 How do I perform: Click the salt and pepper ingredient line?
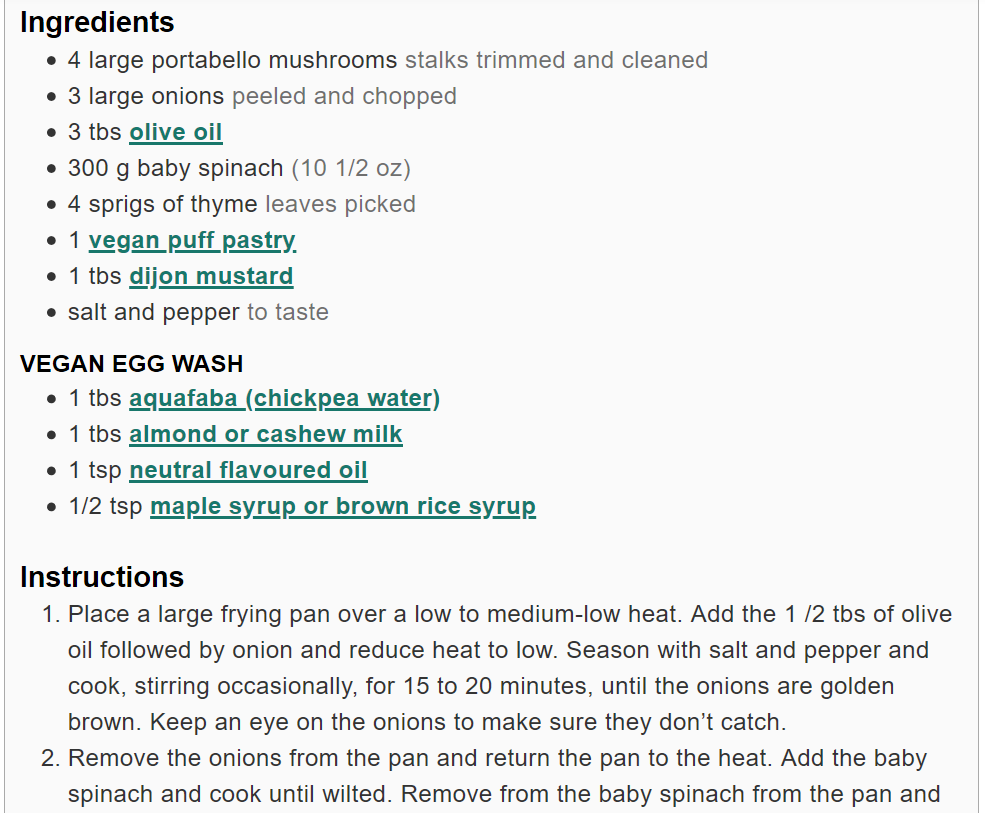(198, 312)
